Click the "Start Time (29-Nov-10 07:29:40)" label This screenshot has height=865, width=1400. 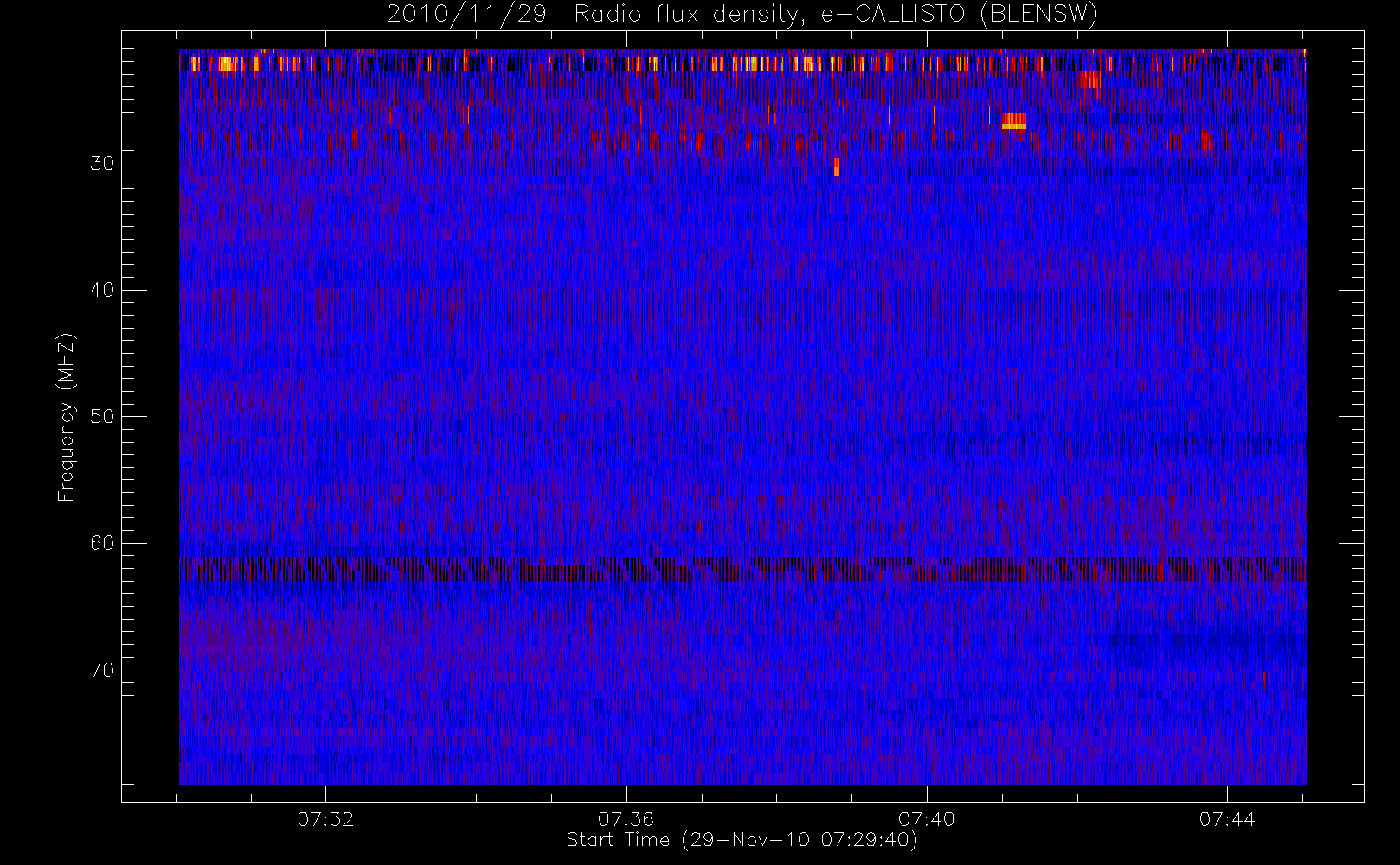coord(742,840)
